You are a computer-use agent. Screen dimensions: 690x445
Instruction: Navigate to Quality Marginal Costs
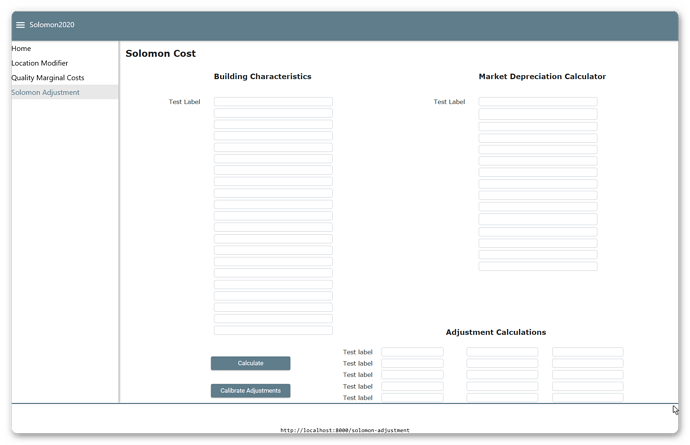(x=48, y=77)
